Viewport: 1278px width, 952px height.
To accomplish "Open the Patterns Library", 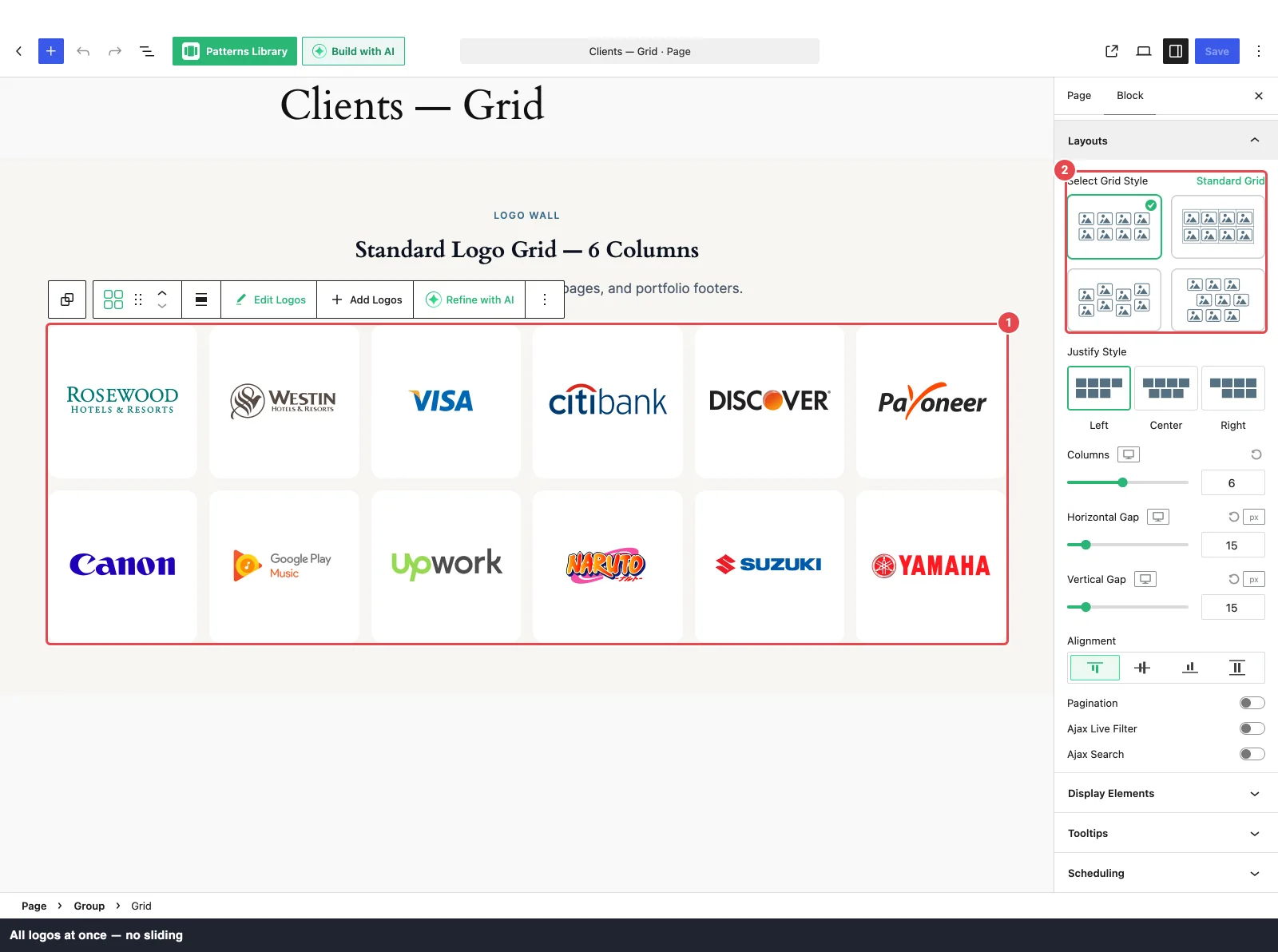I will coord(235,51).
